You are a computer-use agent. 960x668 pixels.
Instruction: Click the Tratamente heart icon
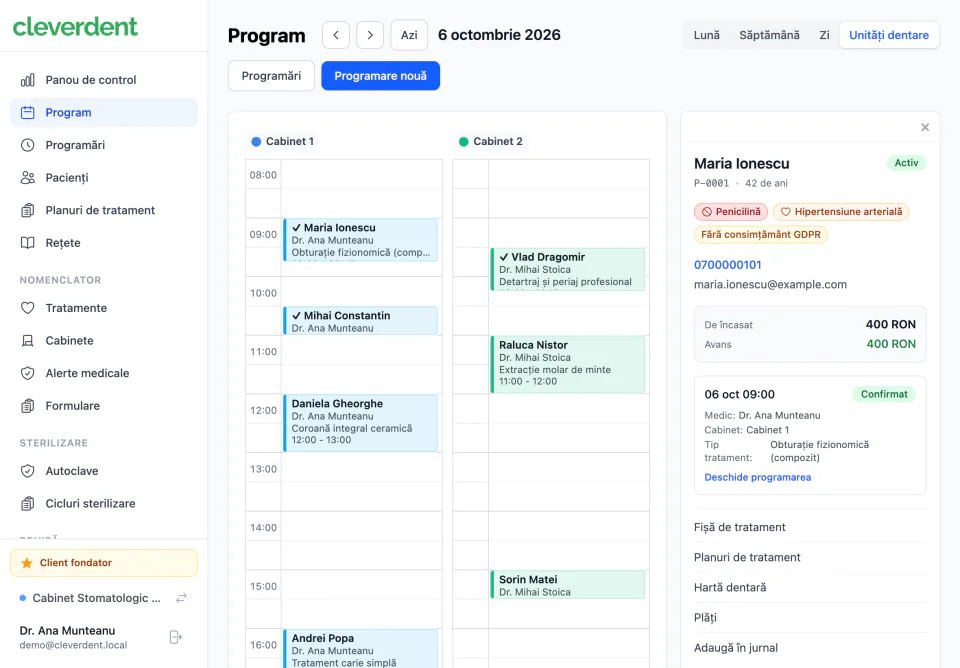(x=28, y=308)
